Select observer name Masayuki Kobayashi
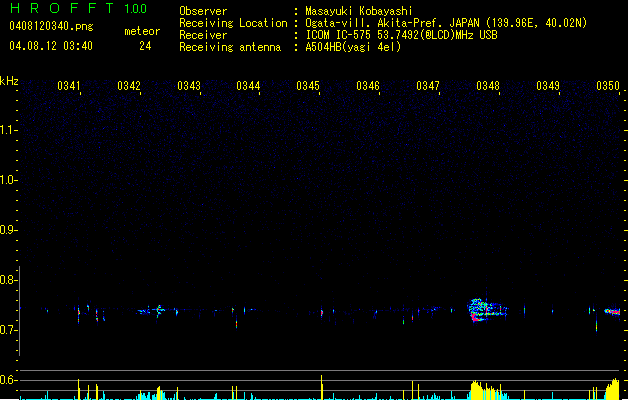This screenshot has height=400, width=629. [x=359, y=11]
